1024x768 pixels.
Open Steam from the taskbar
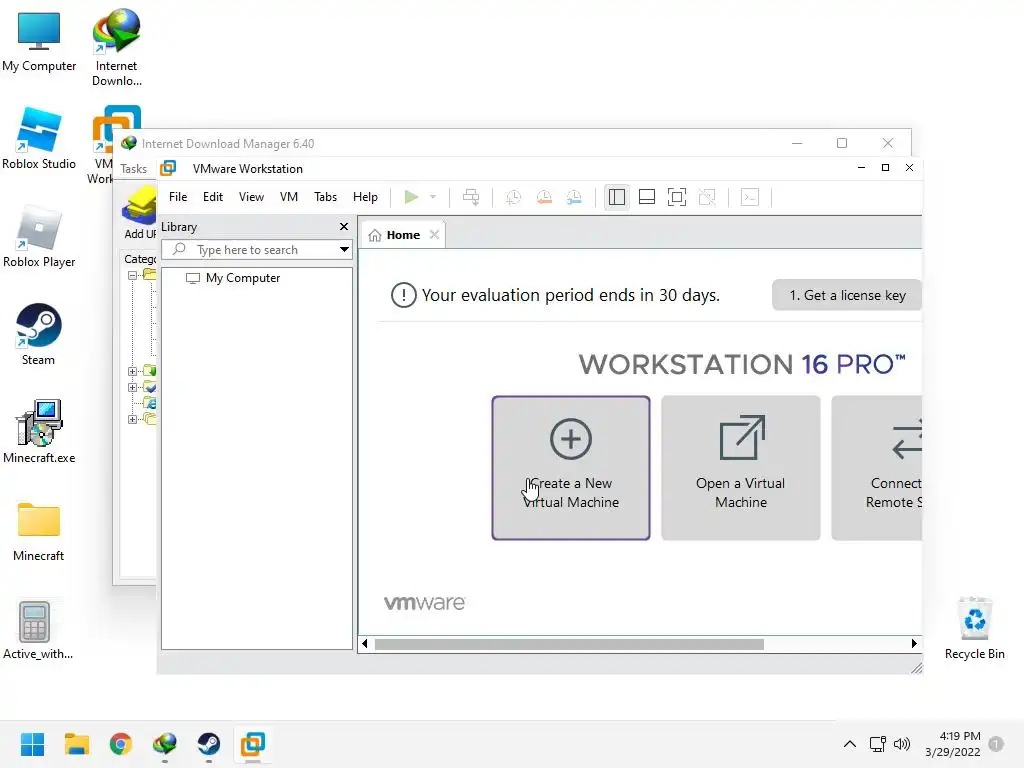pos(208,744)
